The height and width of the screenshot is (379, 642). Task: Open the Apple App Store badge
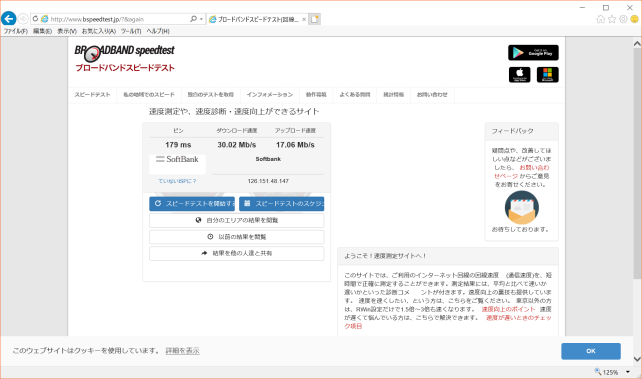[x=520, y=74]
